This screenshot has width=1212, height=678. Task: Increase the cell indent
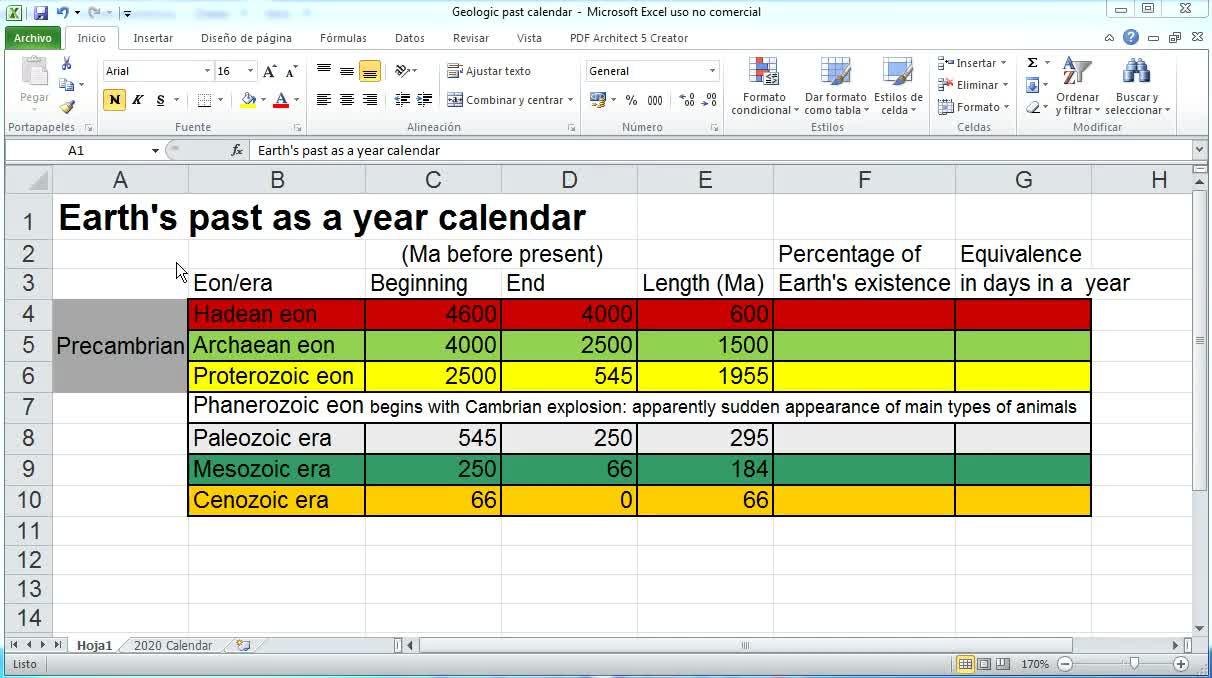click(425, 100)
